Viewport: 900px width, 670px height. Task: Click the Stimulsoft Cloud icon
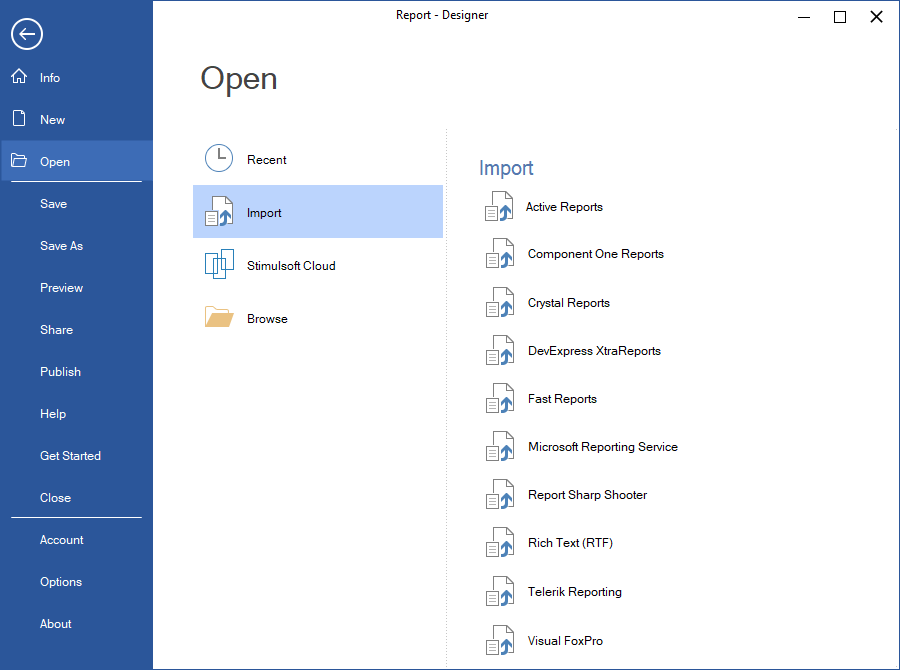point(219,265)
